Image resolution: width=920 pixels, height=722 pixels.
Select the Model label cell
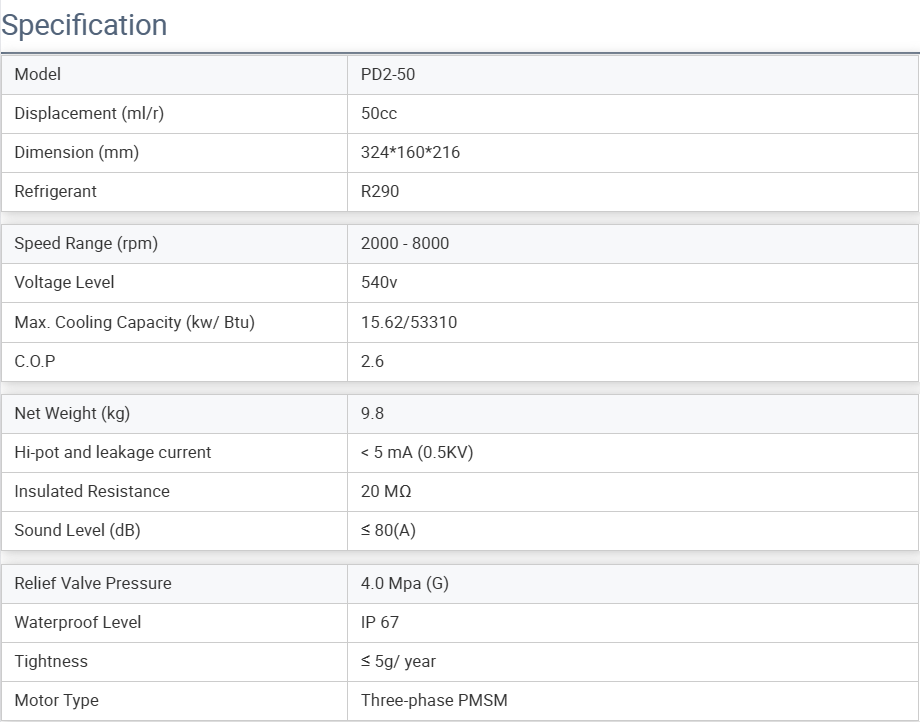coord(174,74)
